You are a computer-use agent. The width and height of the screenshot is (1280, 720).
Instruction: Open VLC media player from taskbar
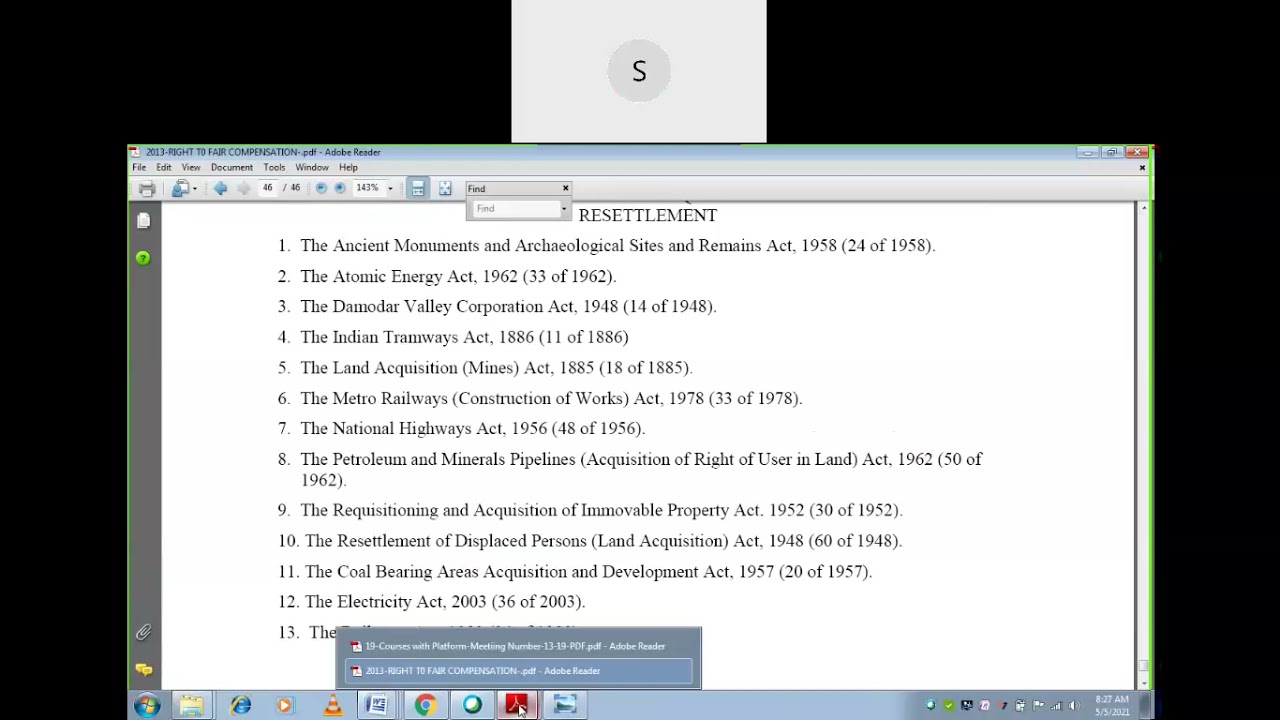[x=332, y=706]
